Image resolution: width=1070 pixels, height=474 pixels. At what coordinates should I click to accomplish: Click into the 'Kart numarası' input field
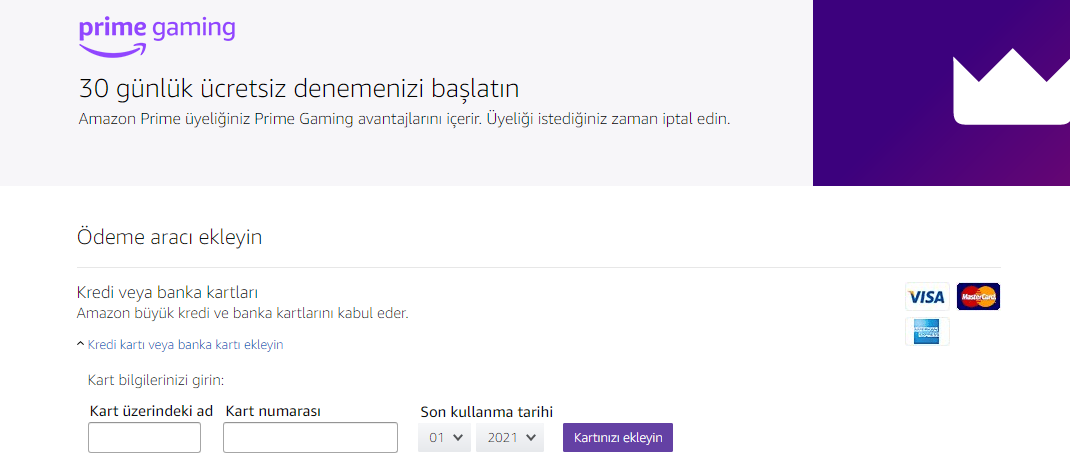[310, 438]
